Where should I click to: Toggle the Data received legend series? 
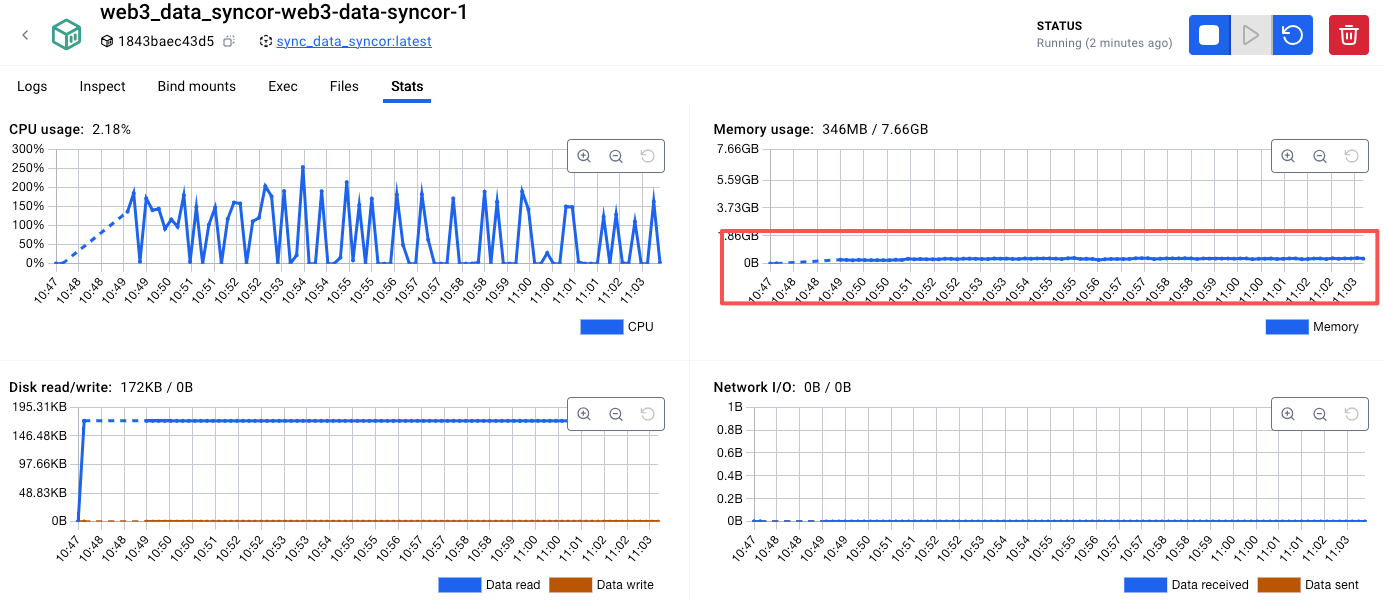click(1186, 584)
